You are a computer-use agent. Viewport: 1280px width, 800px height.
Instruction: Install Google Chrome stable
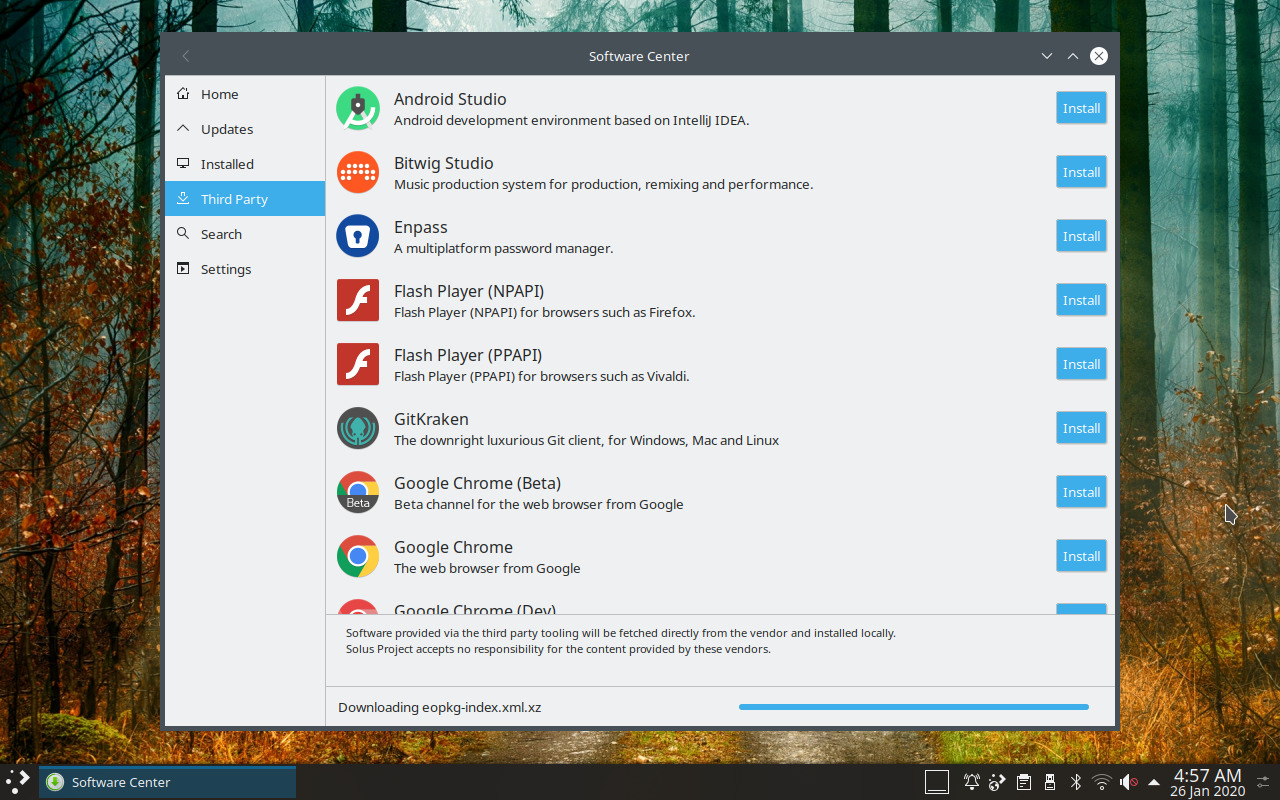(x=1081, y=556)
